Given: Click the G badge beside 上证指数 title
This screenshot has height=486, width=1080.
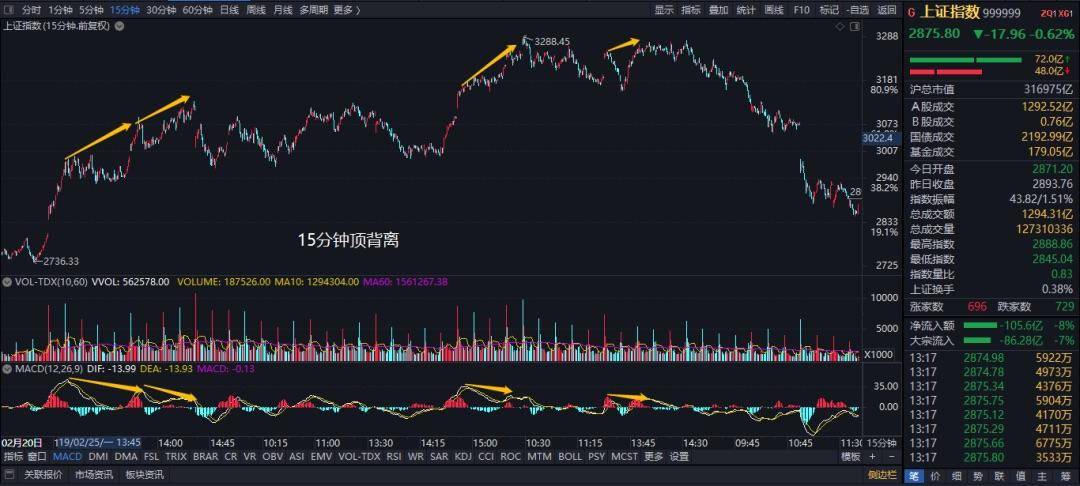Looking at the screenshot, I should [x=911, y=12].
